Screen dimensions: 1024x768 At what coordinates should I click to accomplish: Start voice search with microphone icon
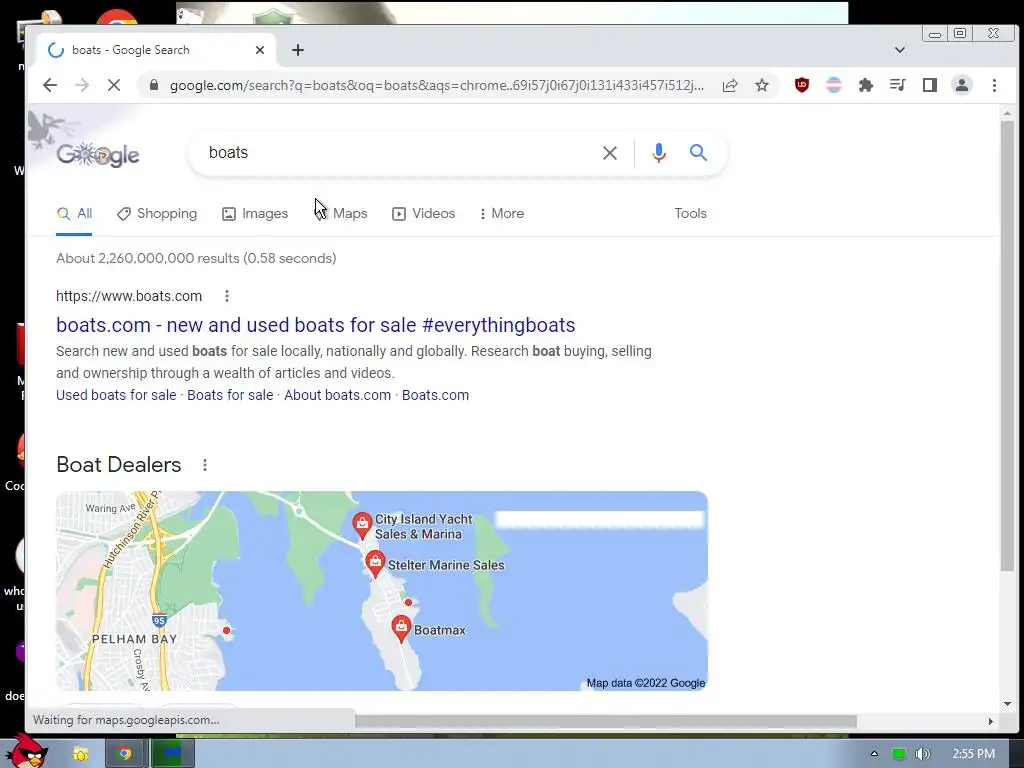click(x=659, y=153)
